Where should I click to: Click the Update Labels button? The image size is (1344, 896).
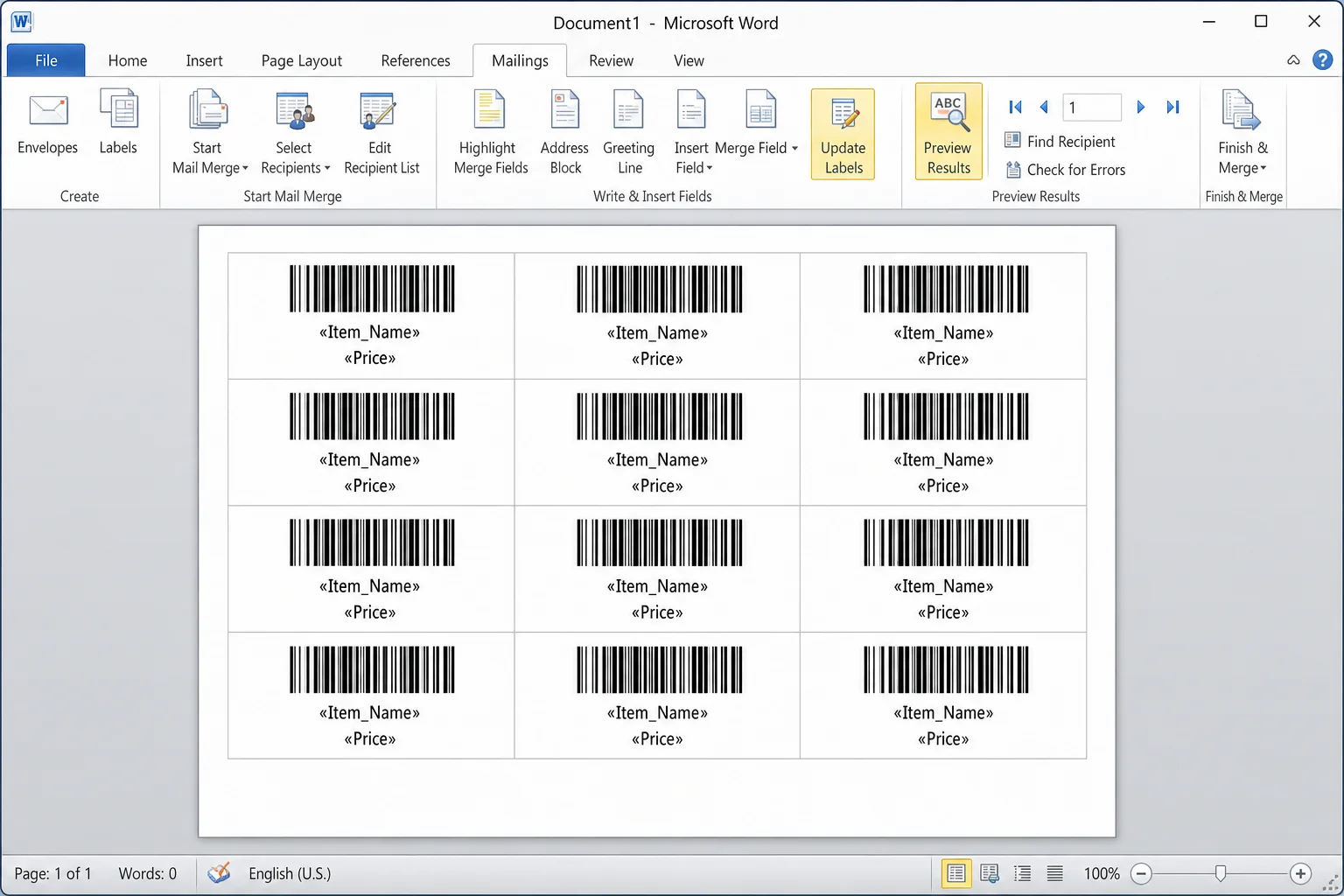(x=843, y=134)
